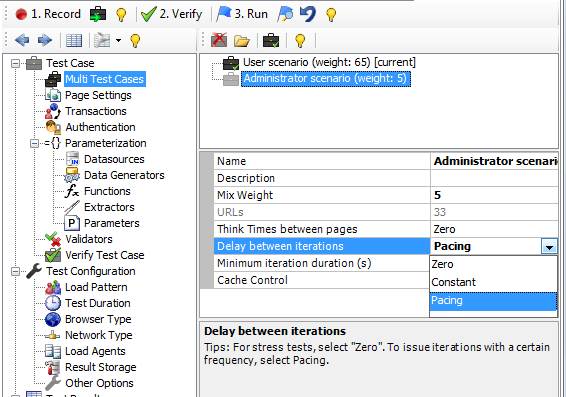Click the grid table view icon
Screen dimensions: 566x397
[x=74, y=40]
